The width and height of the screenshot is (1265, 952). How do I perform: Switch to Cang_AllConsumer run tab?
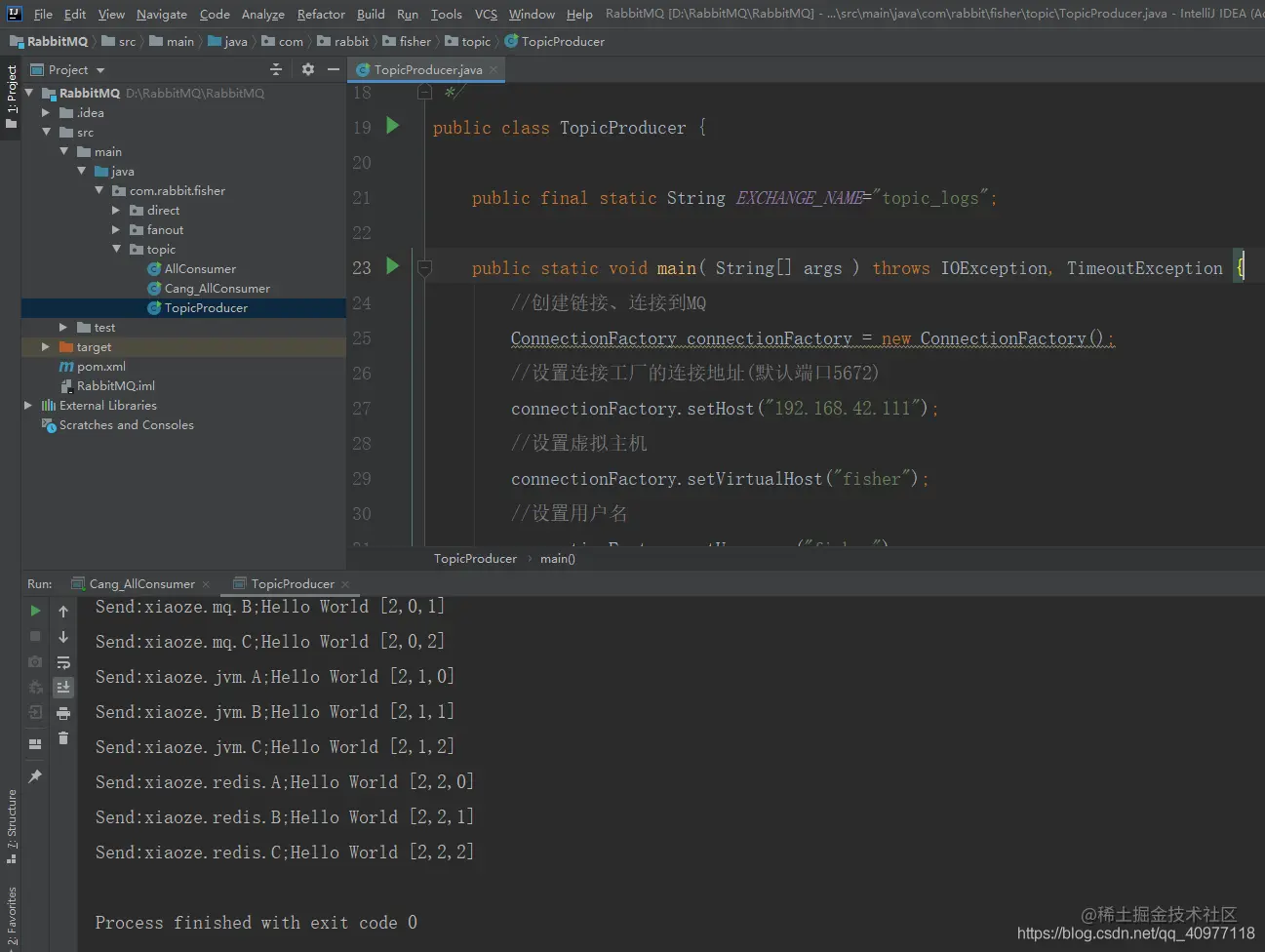pos(141,584)
